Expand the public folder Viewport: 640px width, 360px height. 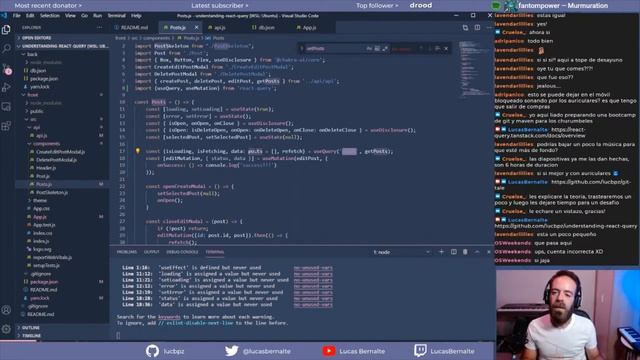[62, 111]
